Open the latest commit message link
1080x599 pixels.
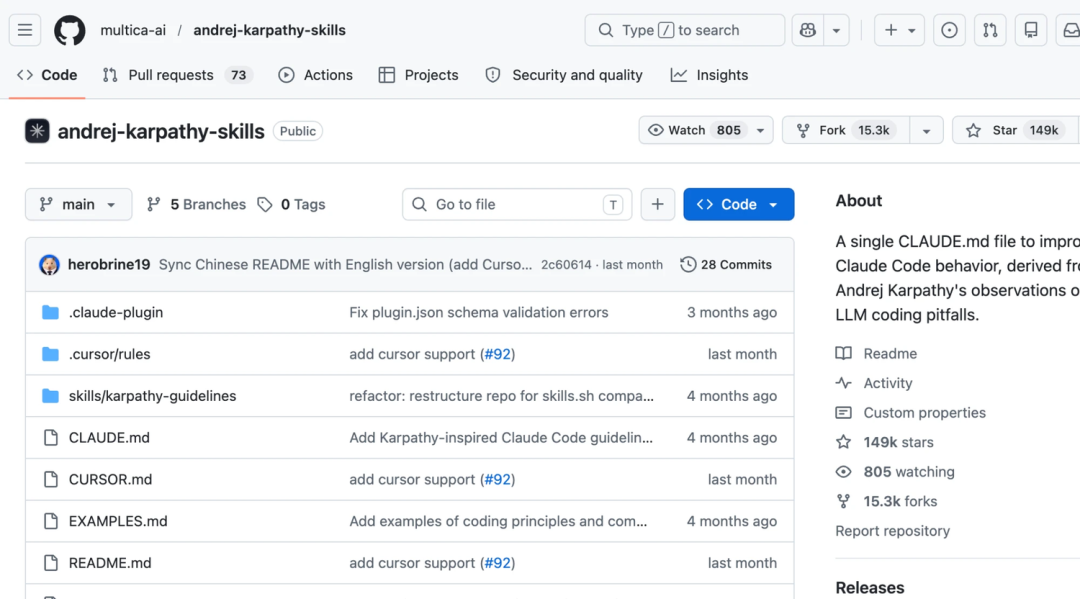(345, 264)
